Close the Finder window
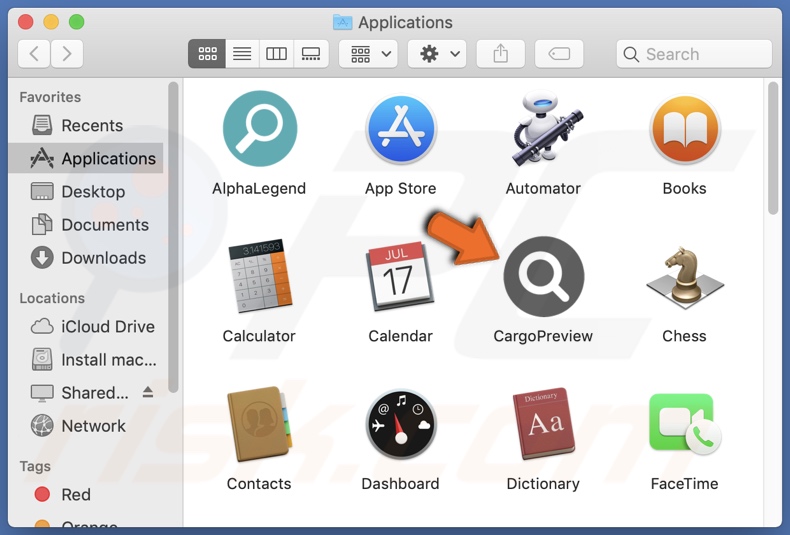This screenshot has width=790, height=535. pyautogui.click(x=26, y=22)
